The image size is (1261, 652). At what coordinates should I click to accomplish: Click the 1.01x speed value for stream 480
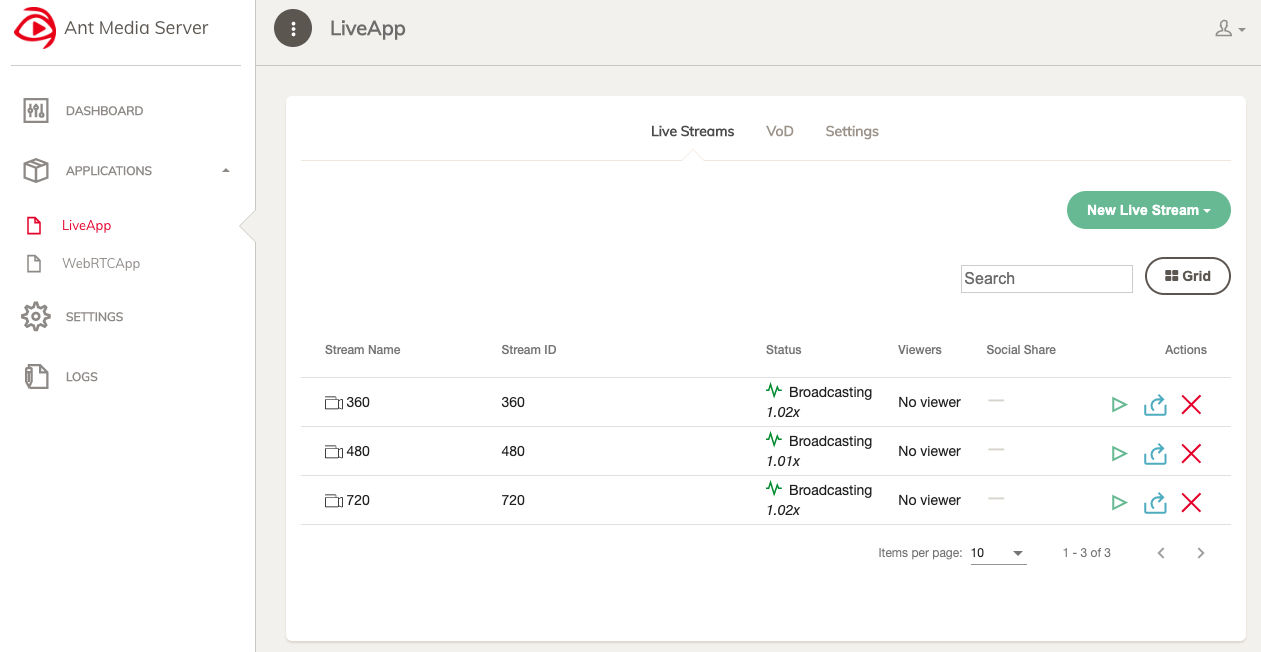783,461
